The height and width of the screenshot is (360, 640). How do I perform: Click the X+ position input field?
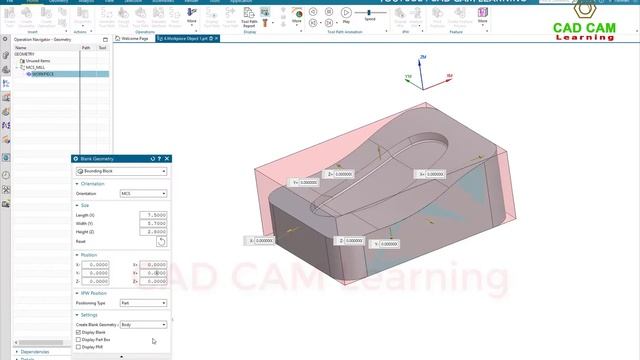[153, 265]
